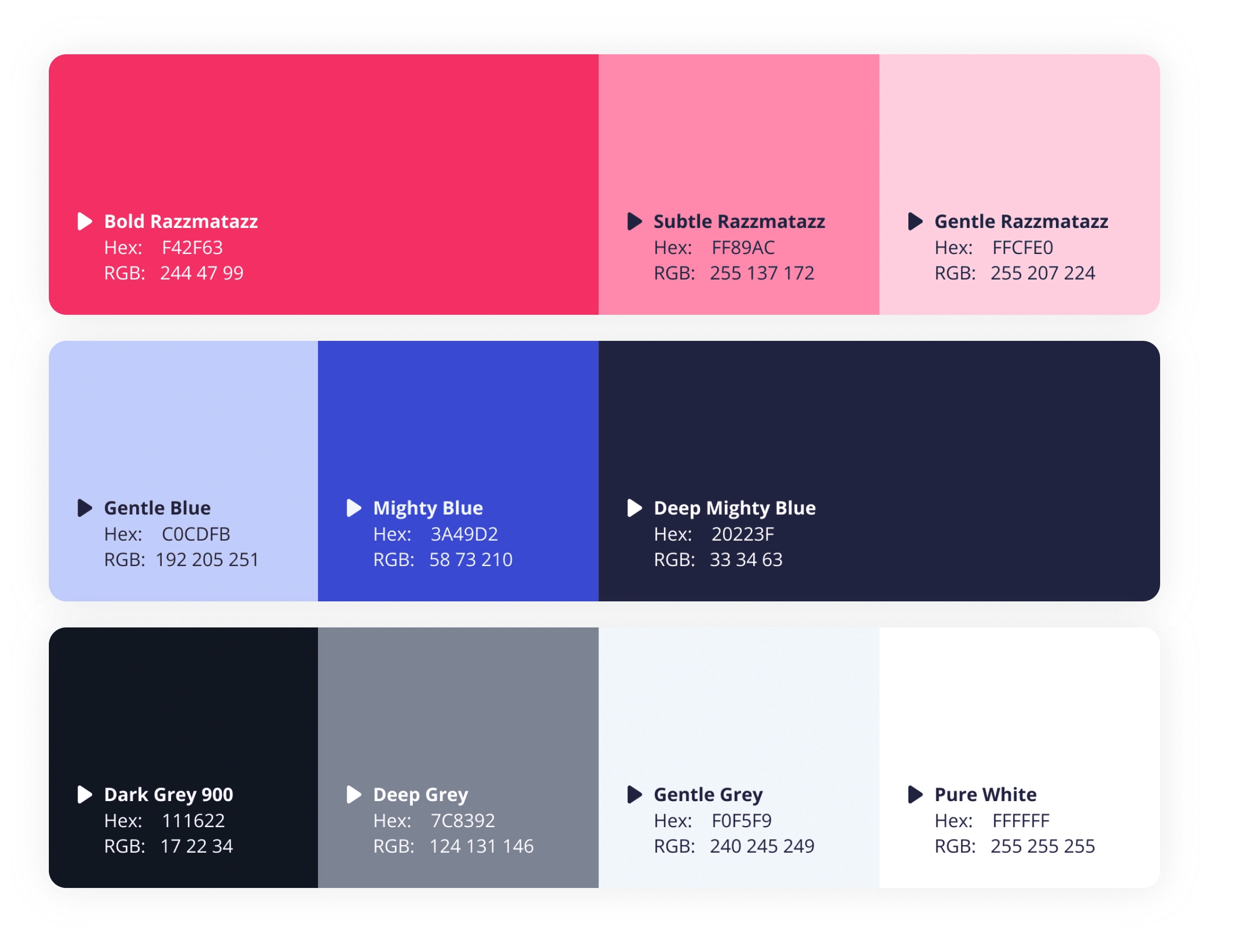This screenshot has width=1235, height=952.
Task: Click the Mighty Blue hex code 3A49D2
Action: [464, 534]
